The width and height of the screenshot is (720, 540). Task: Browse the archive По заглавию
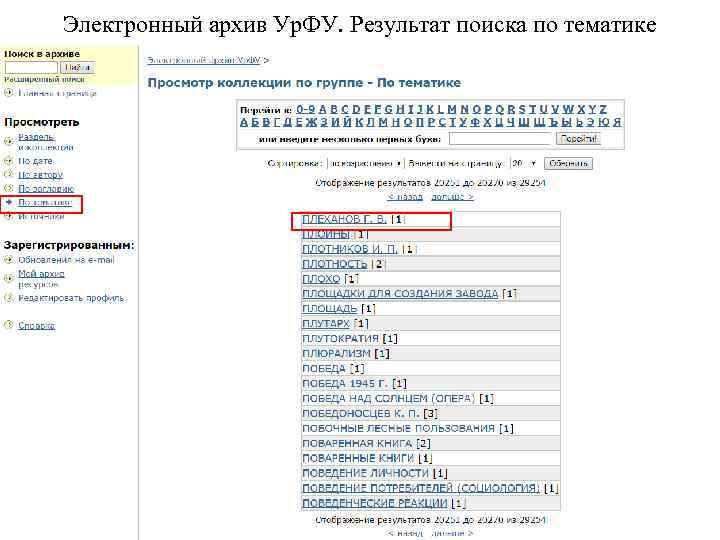(46, 189)
